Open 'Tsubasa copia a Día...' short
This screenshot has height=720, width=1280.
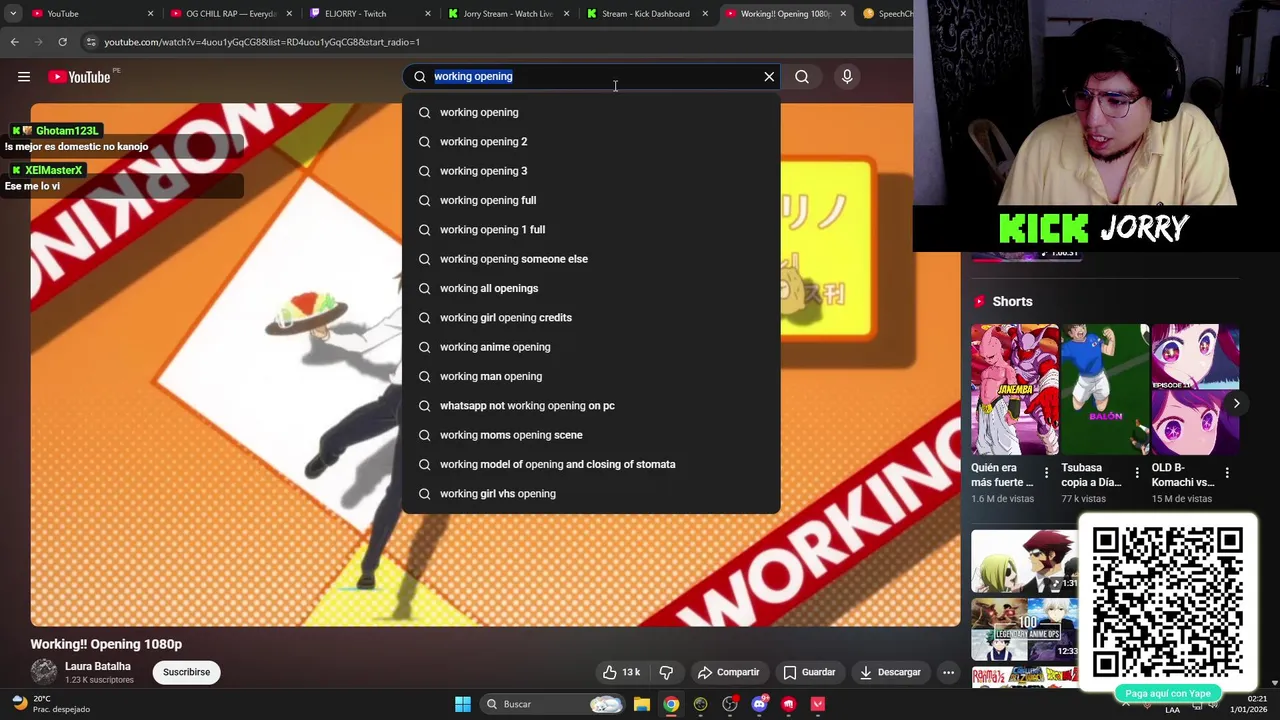(1105, 390)
